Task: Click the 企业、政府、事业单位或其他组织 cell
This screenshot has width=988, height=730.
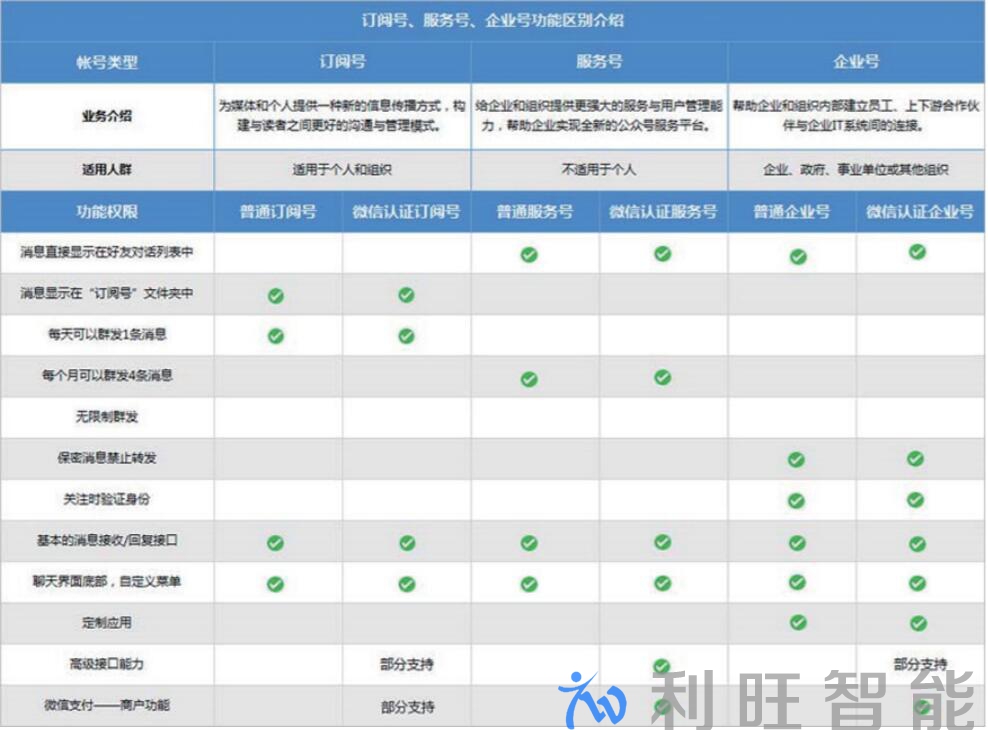Action: (x=856, y=169)
